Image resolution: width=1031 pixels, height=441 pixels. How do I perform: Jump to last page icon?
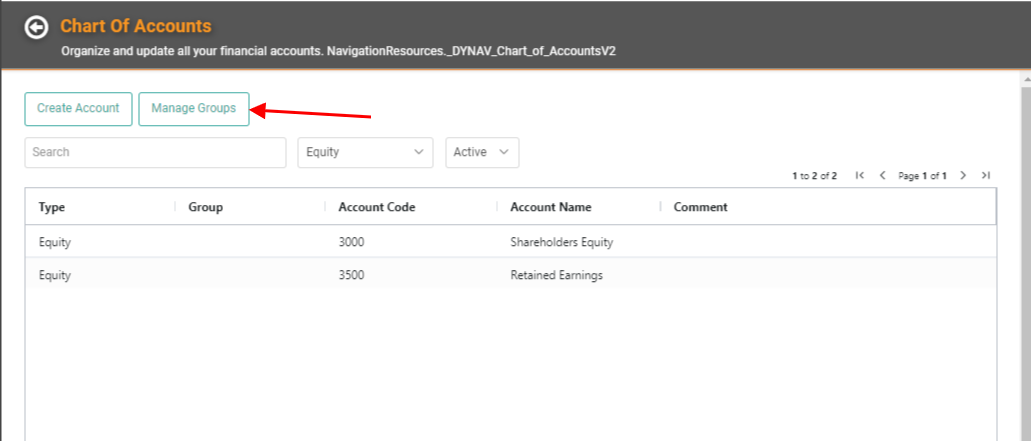tap(986, 175)
